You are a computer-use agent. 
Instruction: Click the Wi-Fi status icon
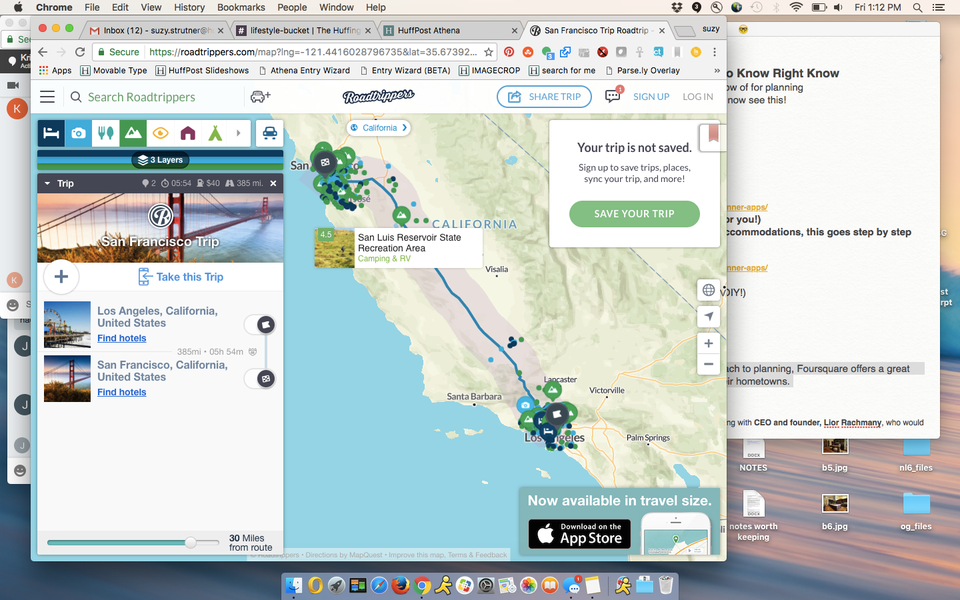796,7
